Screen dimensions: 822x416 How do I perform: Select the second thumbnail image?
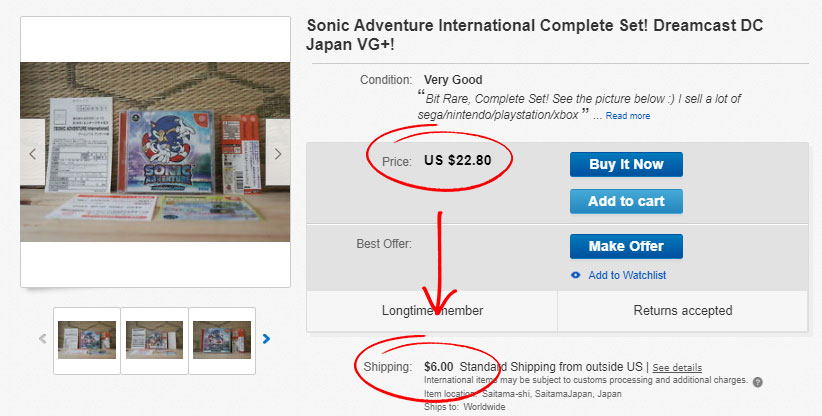point(154,340)
